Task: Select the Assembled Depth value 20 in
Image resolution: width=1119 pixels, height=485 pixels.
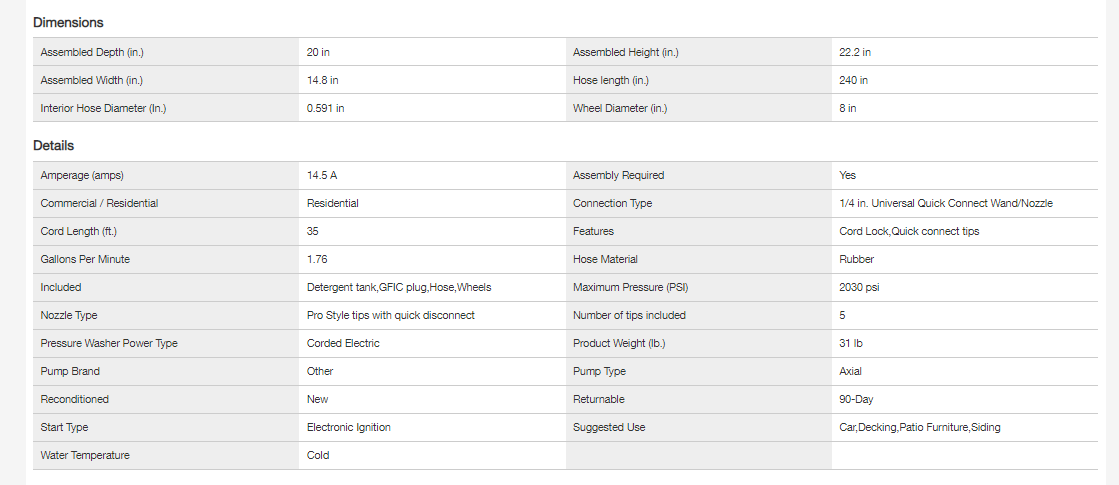Action: pos(318,52)
